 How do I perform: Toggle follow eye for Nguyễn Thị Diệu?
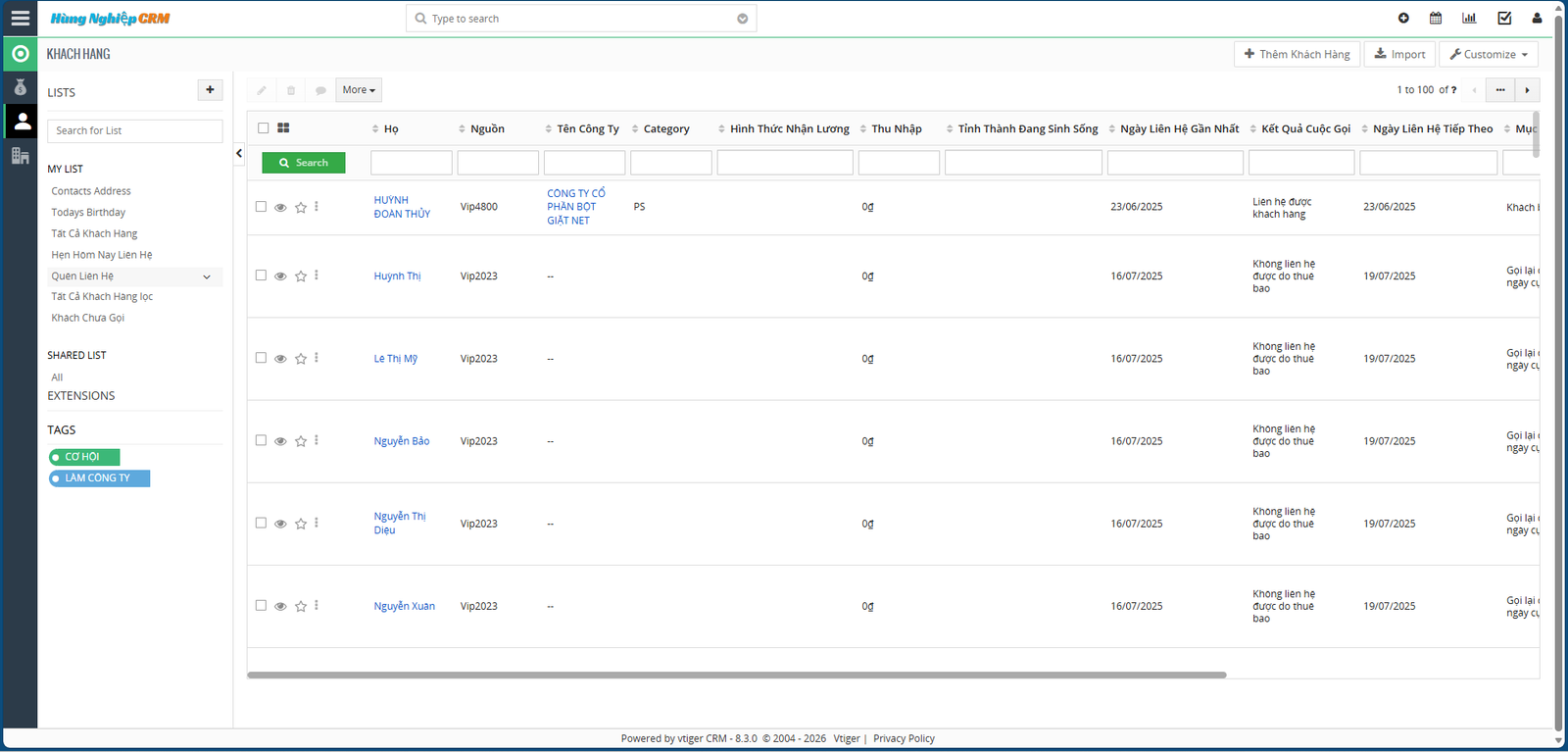pyautogui.click(x=280, y=524)
